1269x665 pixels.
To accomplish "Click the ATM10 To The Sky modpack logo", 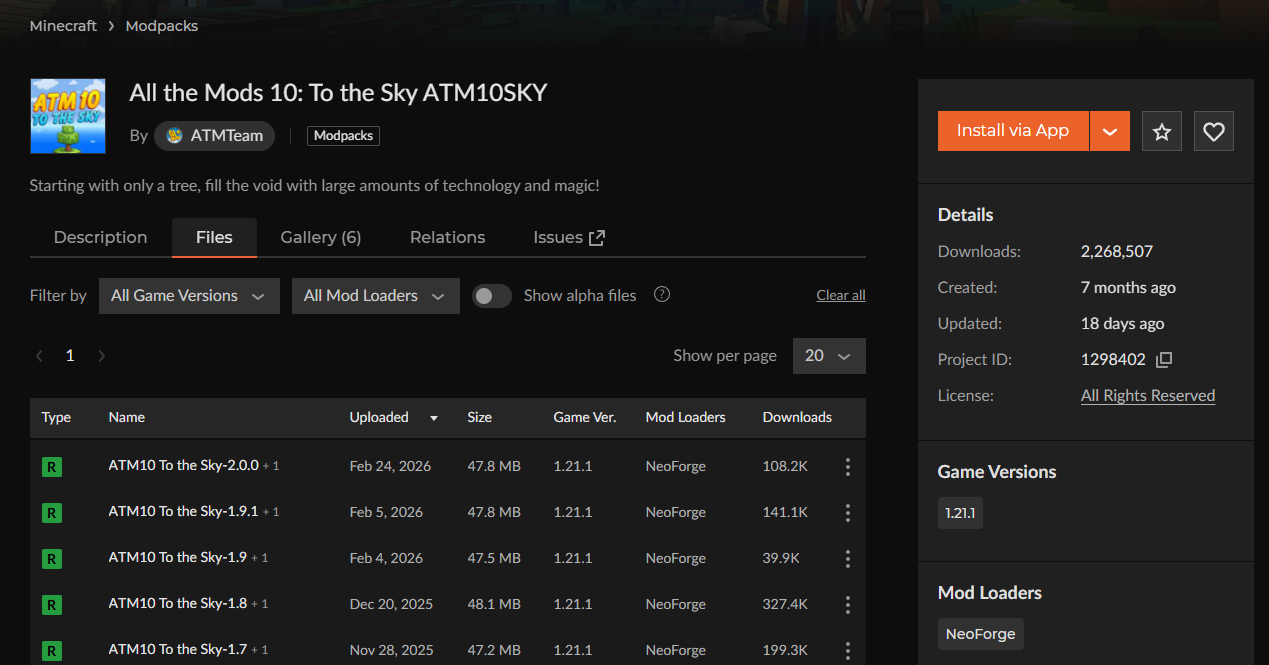I will click(68, 116).
